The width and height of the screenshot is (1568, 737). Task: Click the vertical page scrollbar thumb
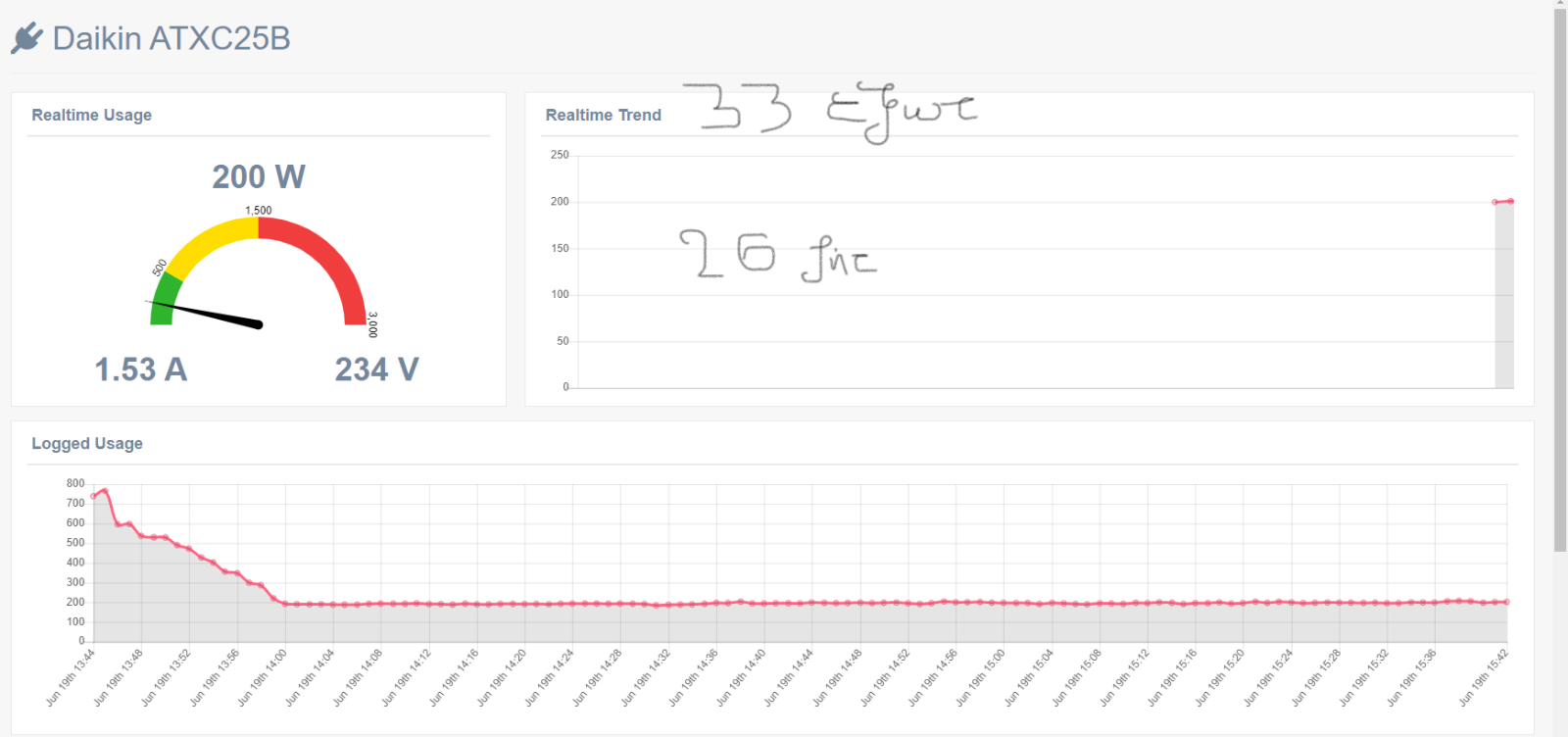click(x=1560, y=280)
